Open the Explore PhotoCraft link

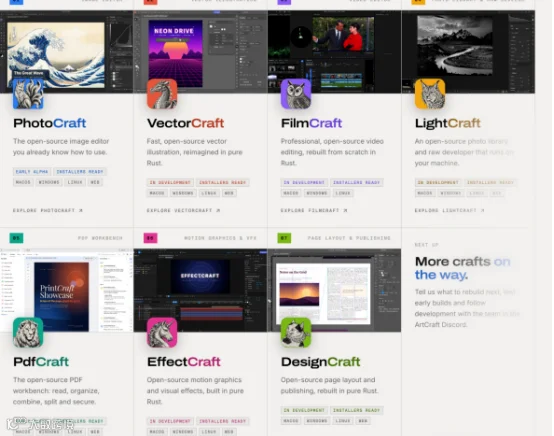point(48,210)
